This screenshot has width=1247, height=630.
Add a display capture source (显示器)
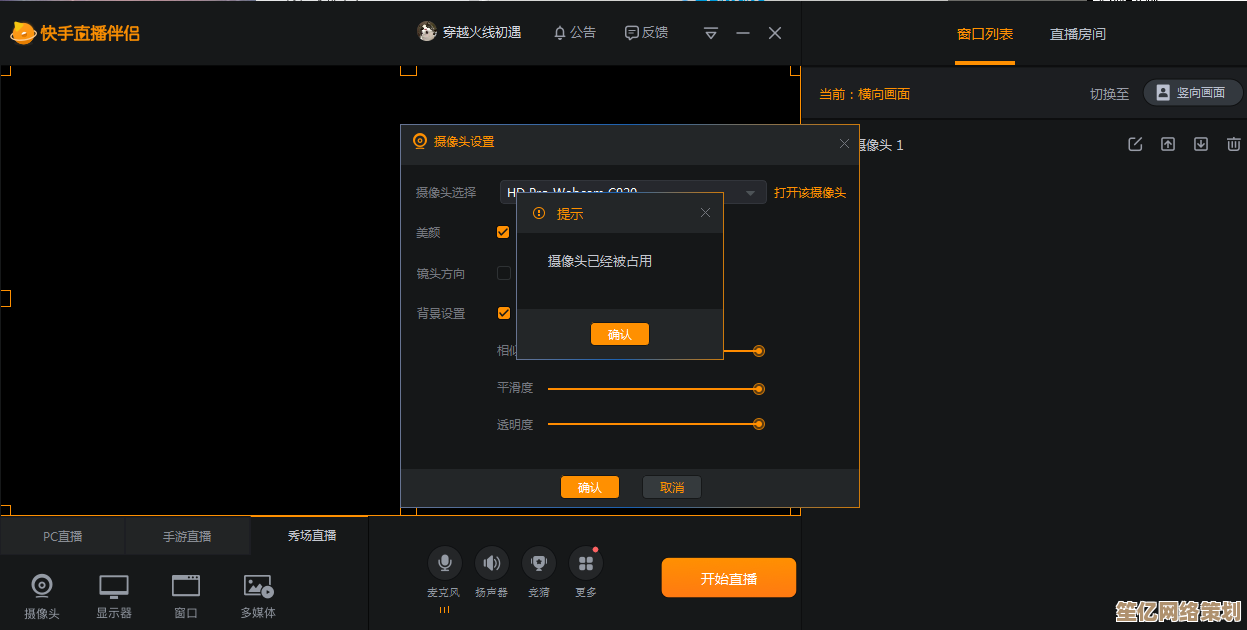pos(113,596)
